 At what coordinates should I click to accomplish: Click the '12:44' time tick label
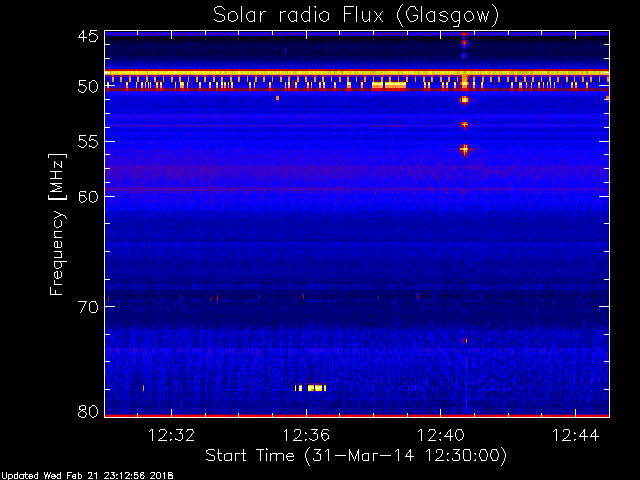click(576, 435)
